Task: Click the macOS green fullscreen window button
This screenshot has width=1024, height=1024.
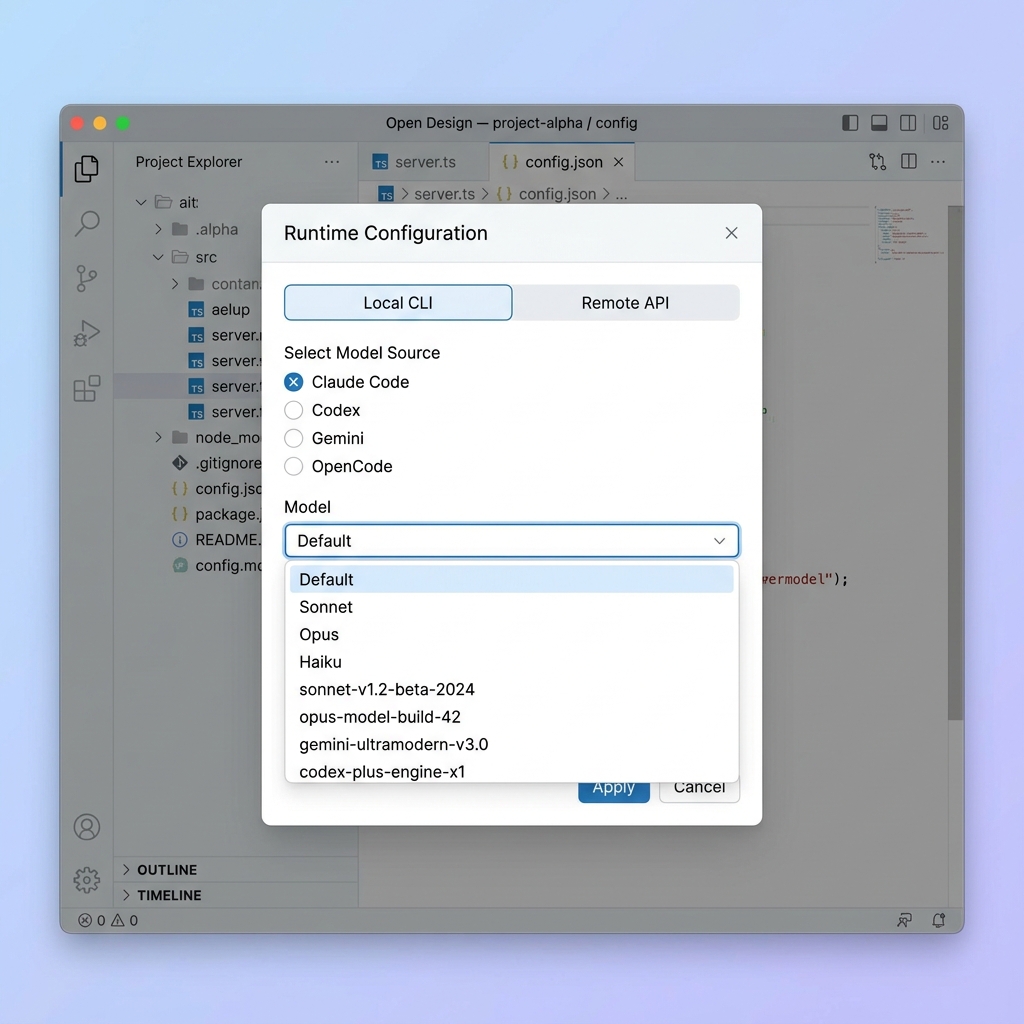Action: [x=123, y=123]
